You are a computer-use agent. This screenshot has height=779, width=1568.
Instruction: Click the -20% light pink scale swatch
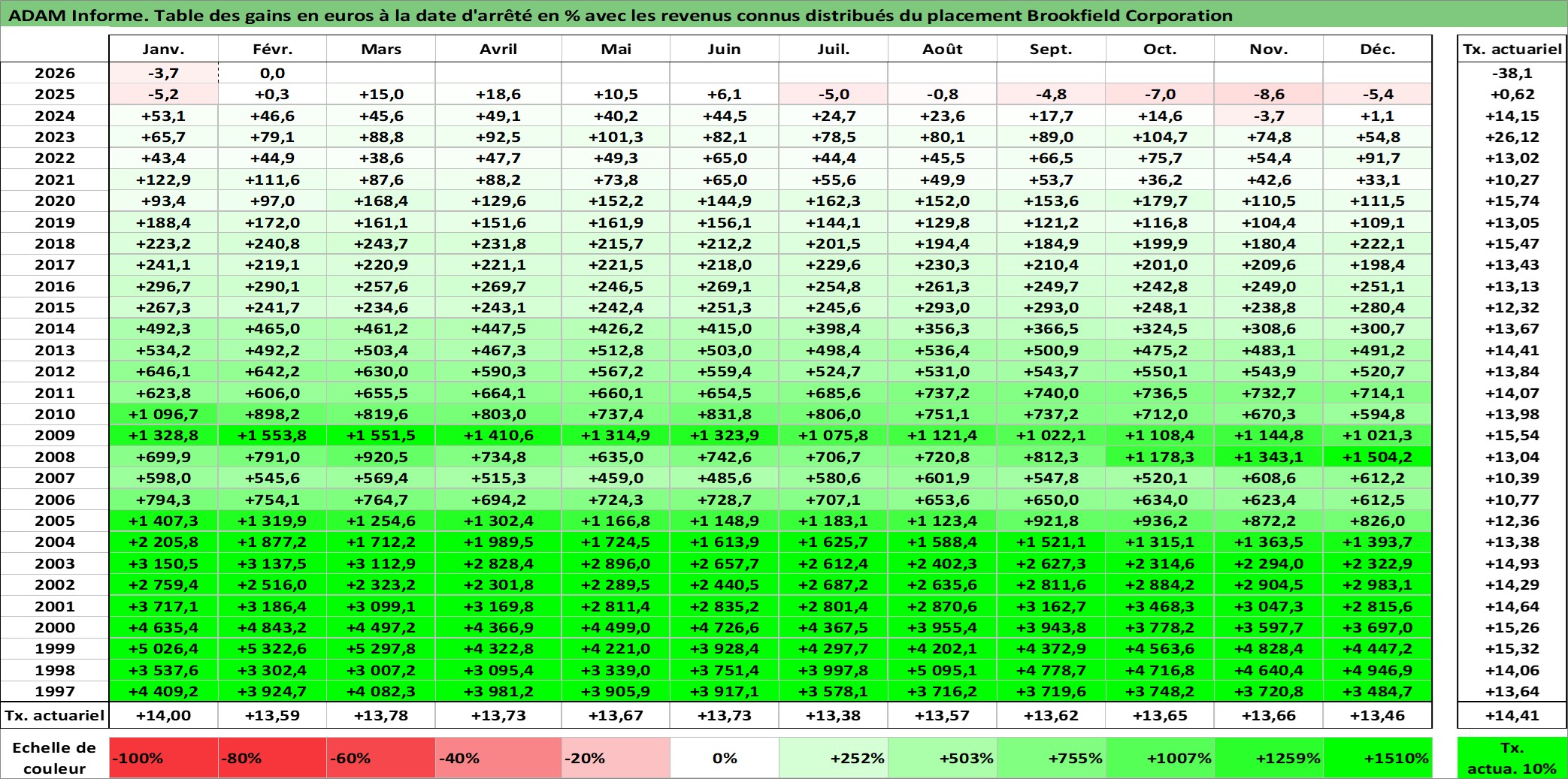tap(616, 758)
